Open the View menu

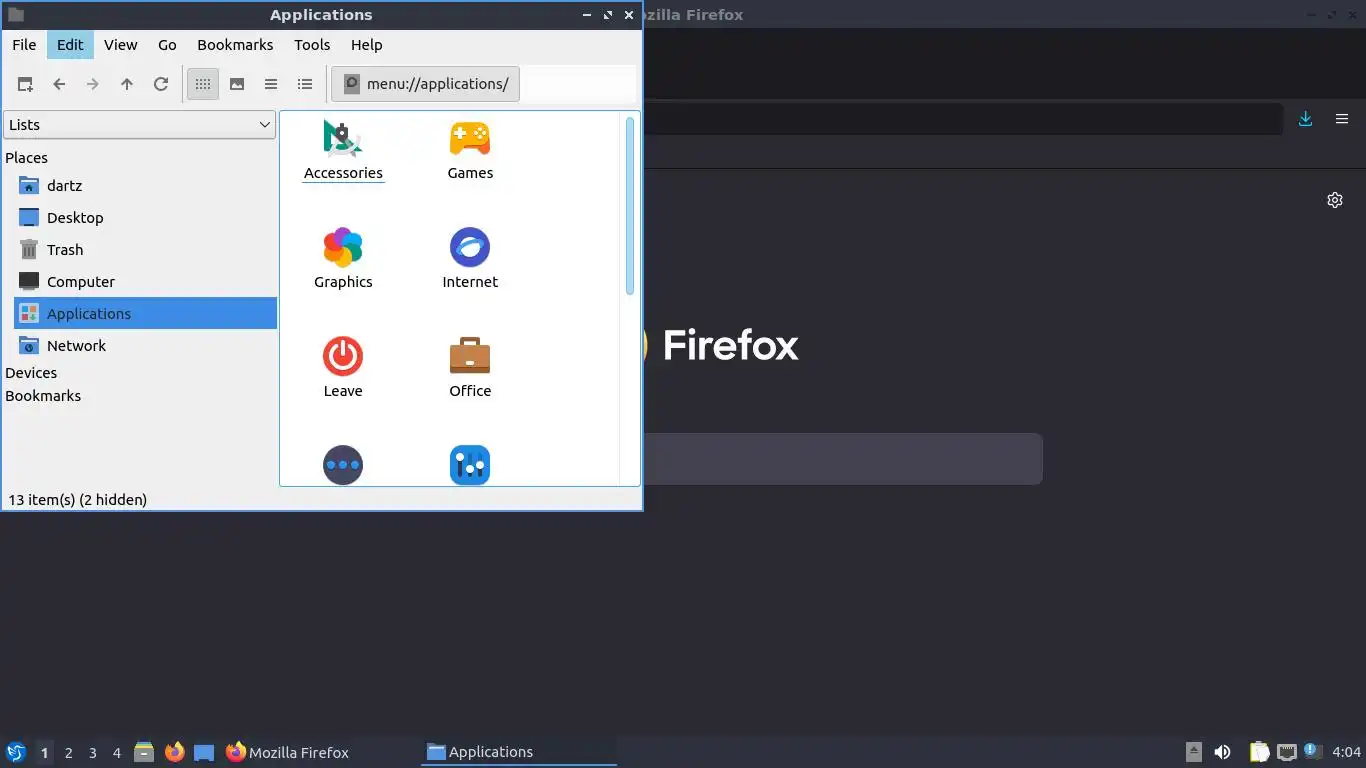[120, 45]
